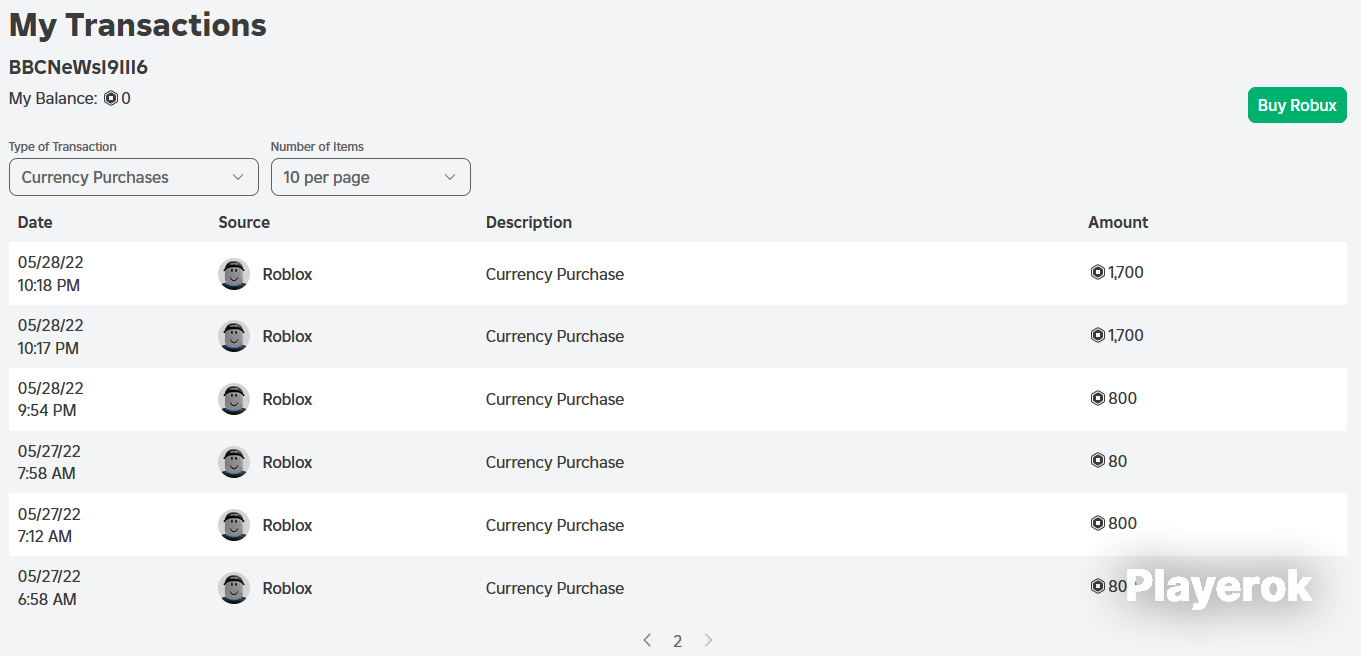The height and width of the screenshot is (656, 1361).
Task: Click the date 05/28/22 9:54 PM
Action: 51,399
